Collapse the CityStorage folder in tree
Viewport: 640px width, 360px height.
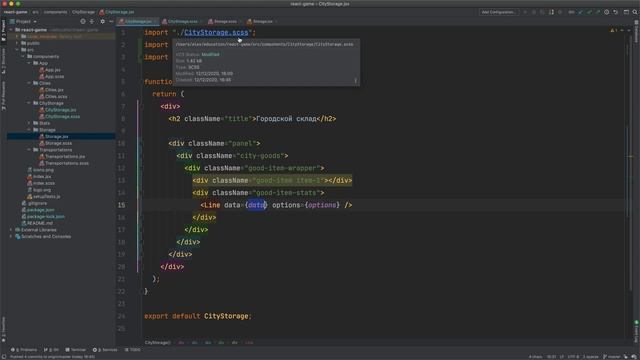(x=29, y=103)
